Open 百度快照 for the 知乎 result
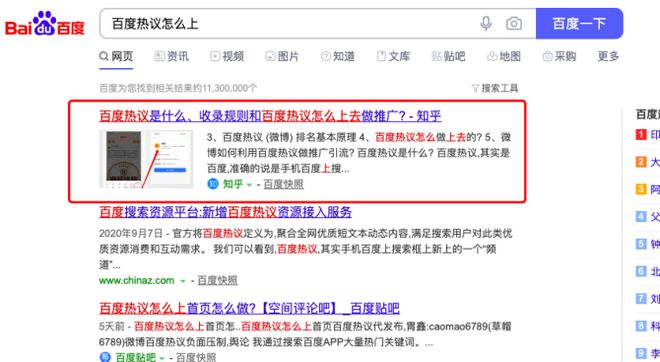The image size is (660, 362). pos(284,184)
